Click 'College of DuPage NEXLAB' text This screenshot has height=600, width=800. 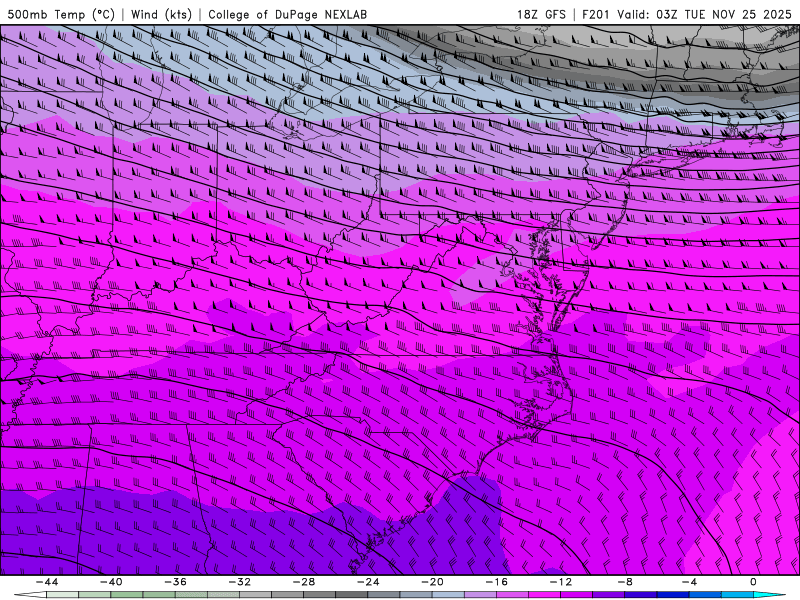coord(287,14)
